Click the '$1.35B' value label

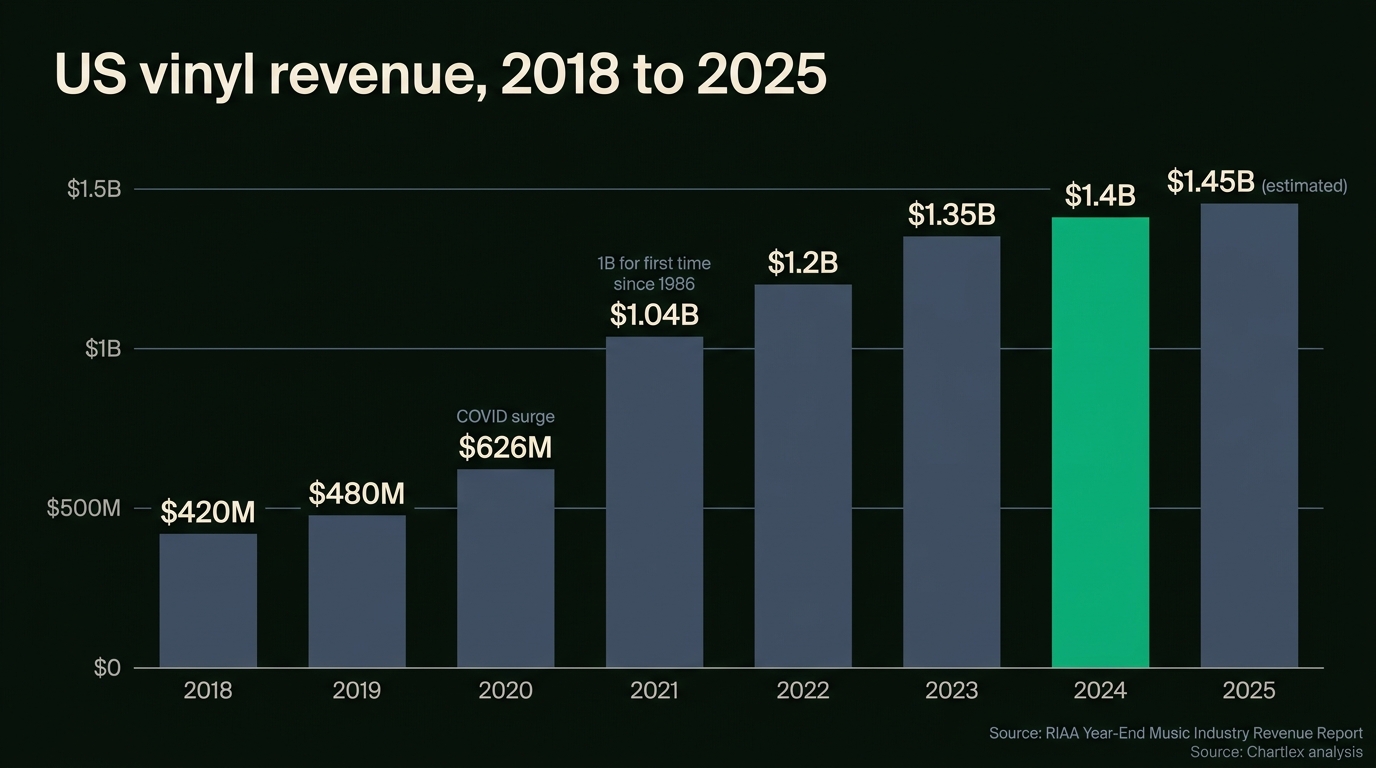tap(952, 214)
